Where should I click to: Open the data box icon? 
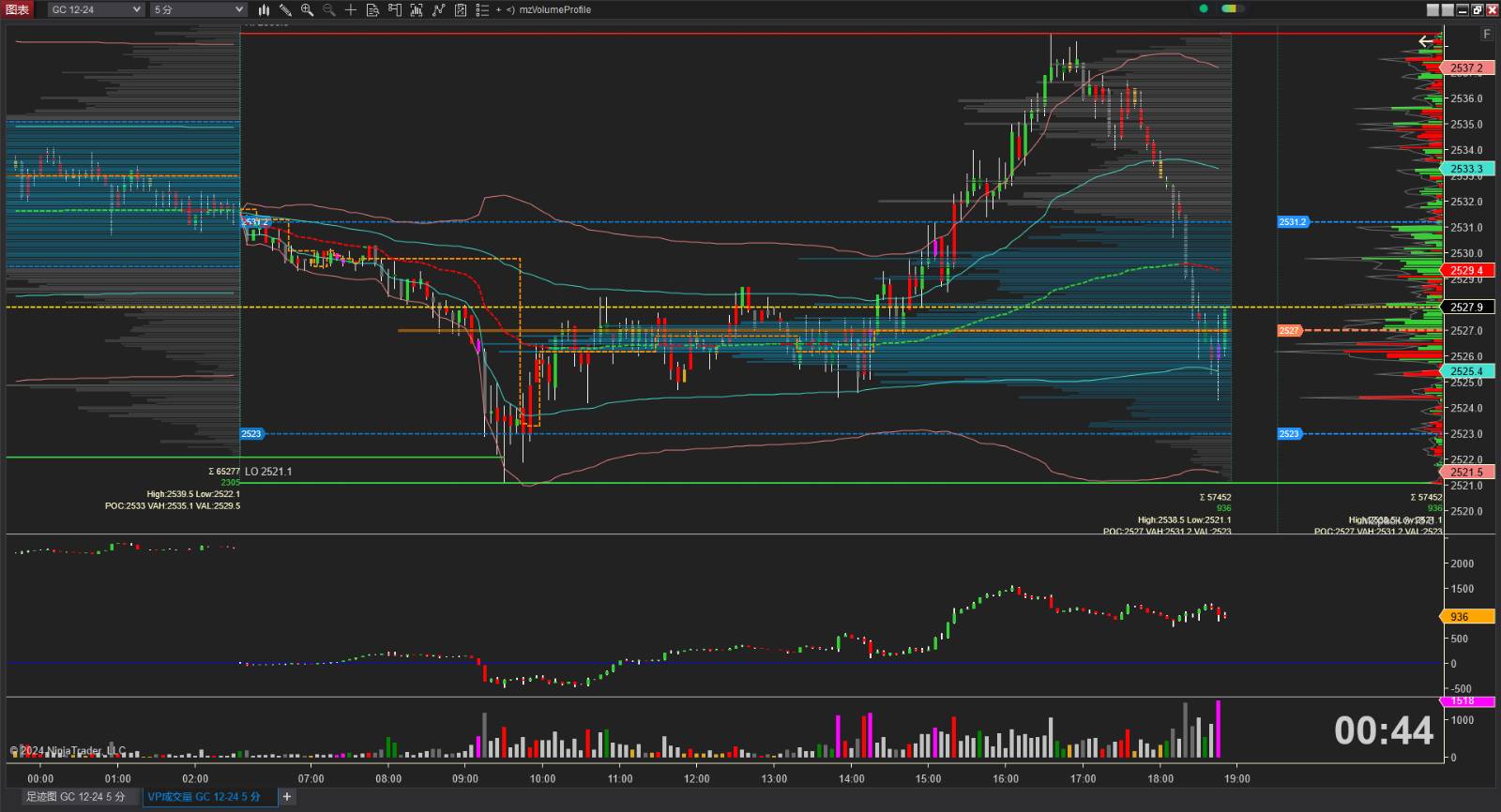[372, 10]
